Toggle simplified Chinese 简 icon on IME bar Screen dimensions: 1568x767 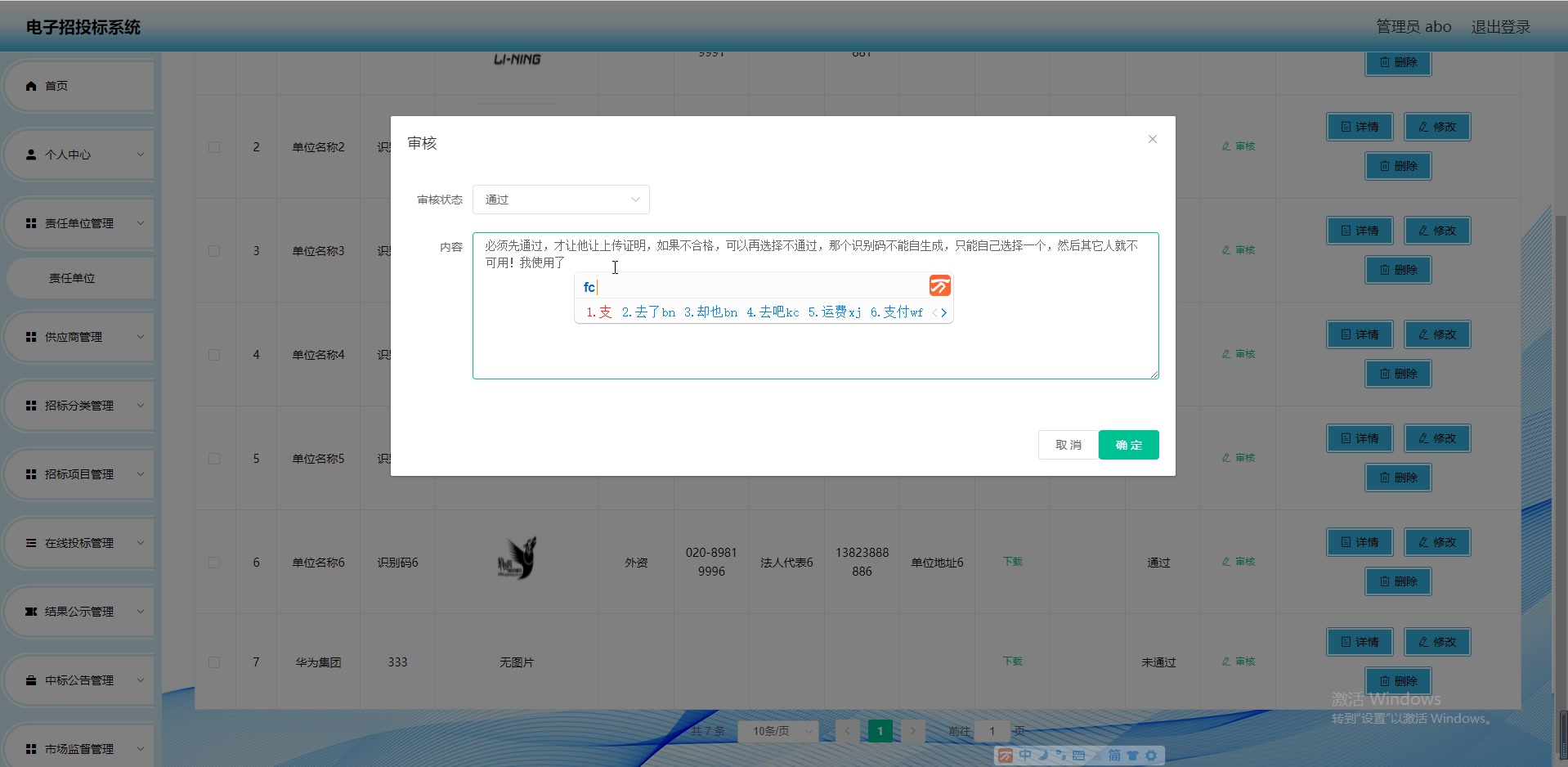coord(1114,755)
